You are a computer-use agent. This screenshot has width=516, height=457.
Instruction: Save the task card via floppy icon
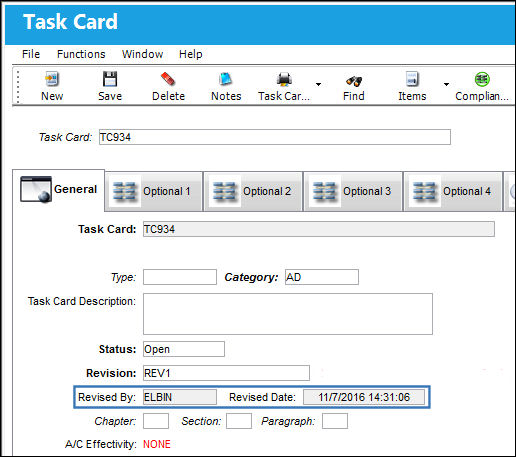(x=110, y=79)
